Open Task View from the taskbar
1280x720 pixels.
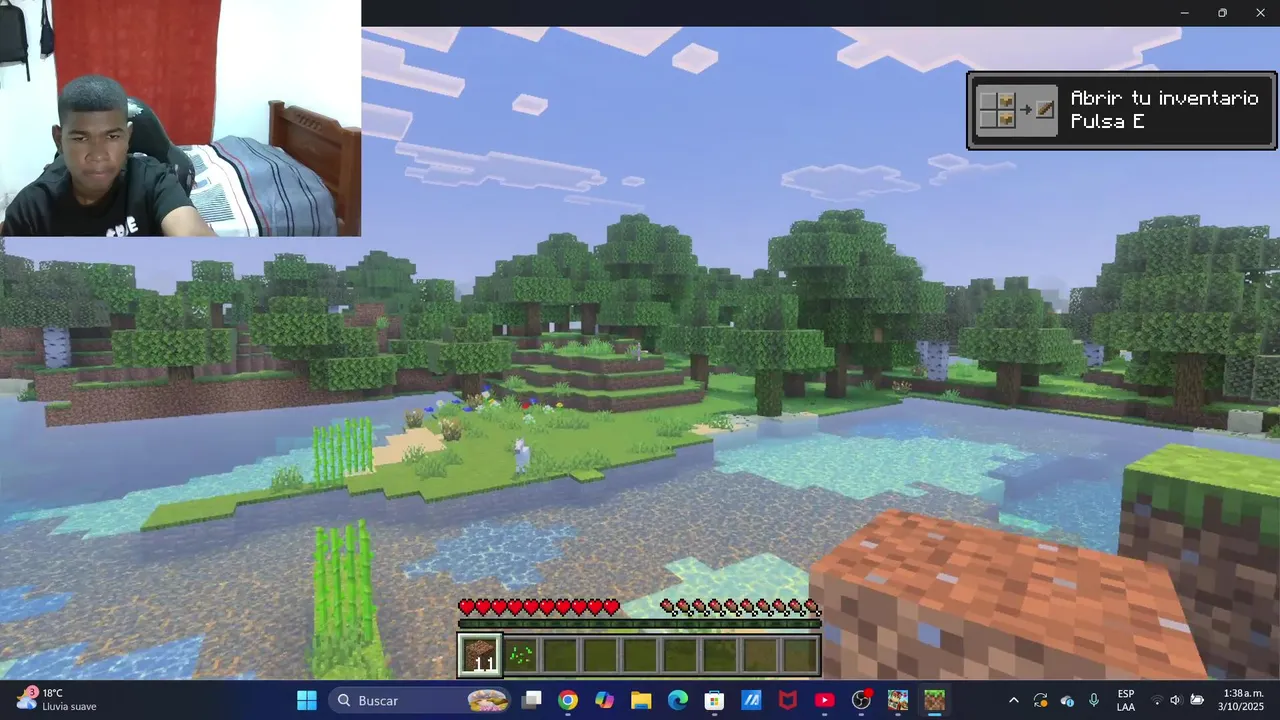pyautogui.click(x=532, y=700)
